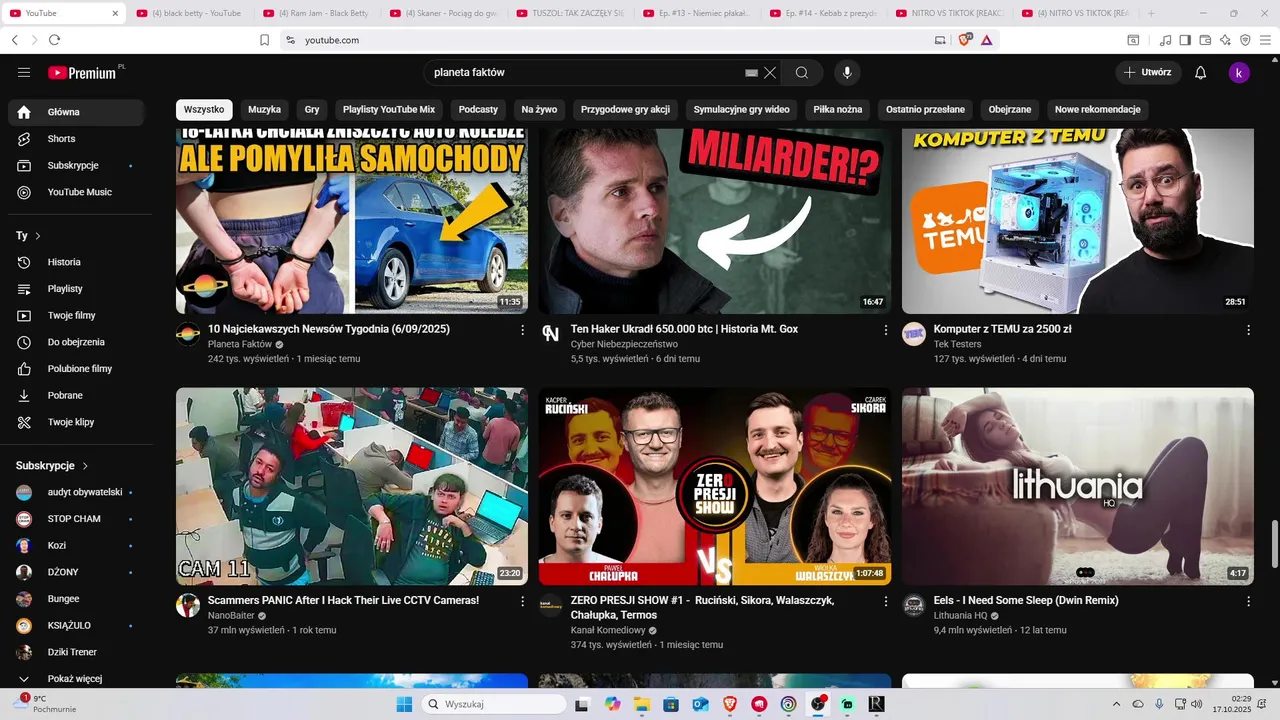Click into the planeta faktów search field

click(x=585, y=72)
